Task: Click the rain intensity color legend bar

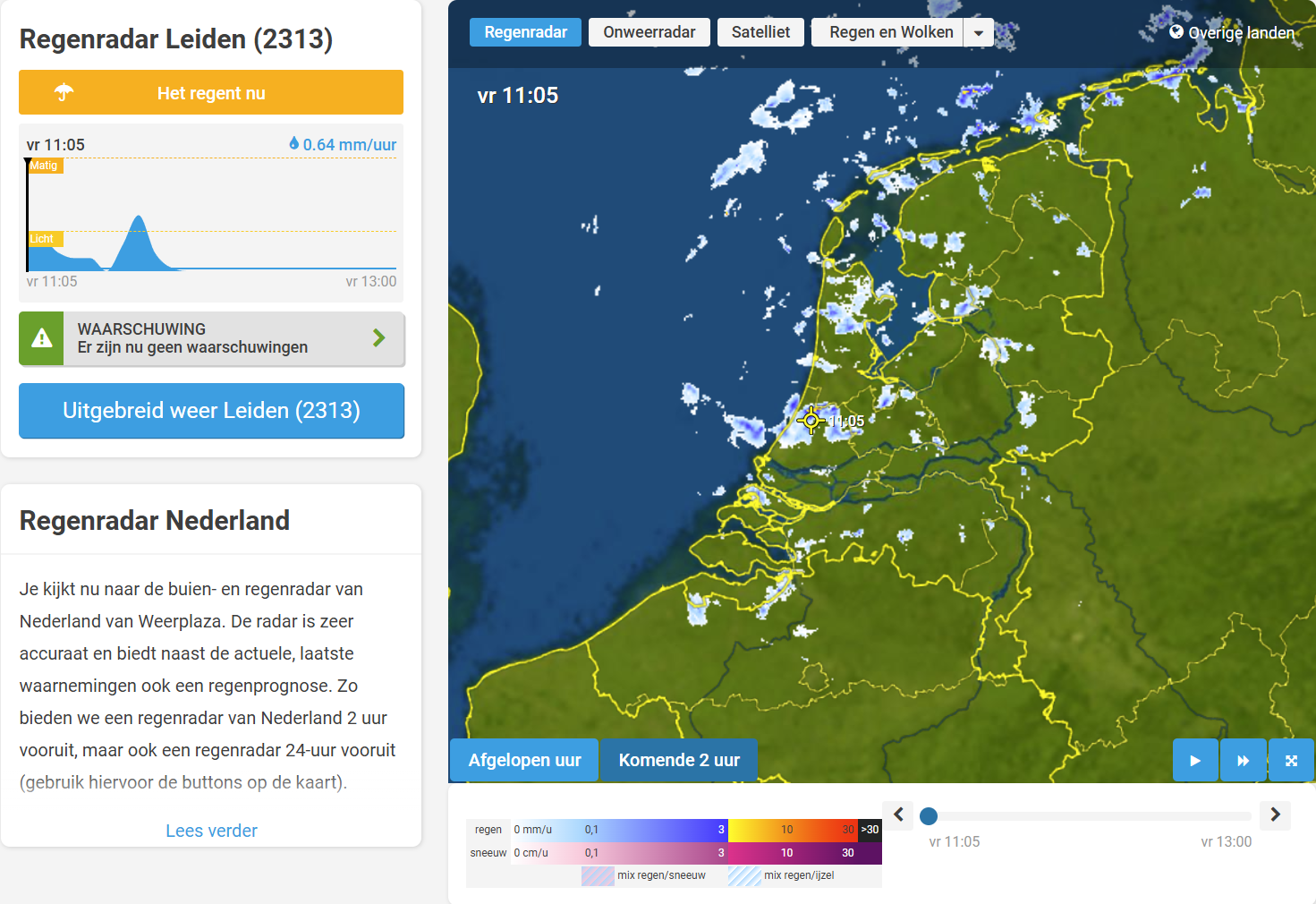Action: coord(696,830)
